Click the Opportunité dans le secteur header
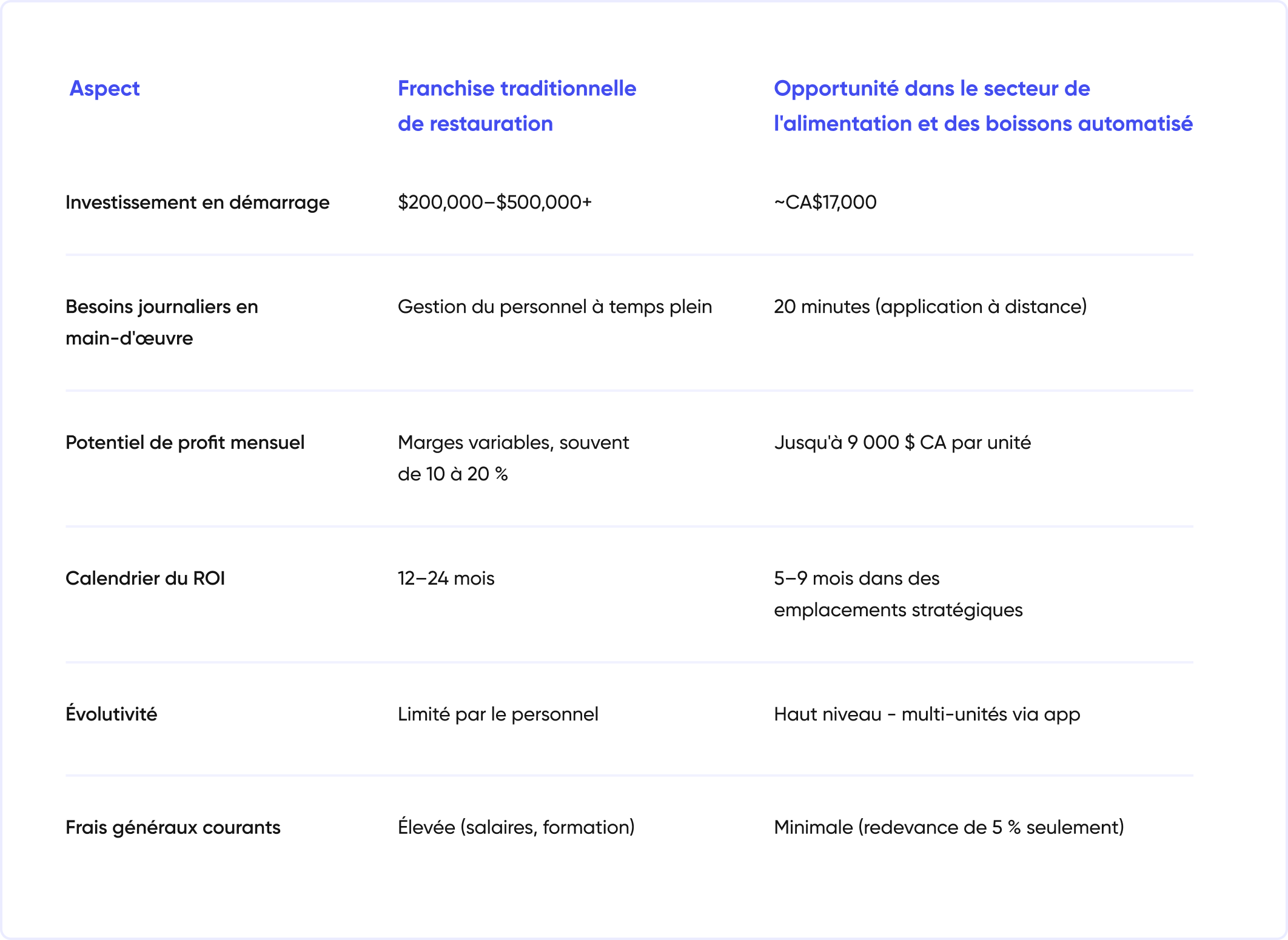Viewport: 1288px width, 940px height. click(x=982, y=106)
